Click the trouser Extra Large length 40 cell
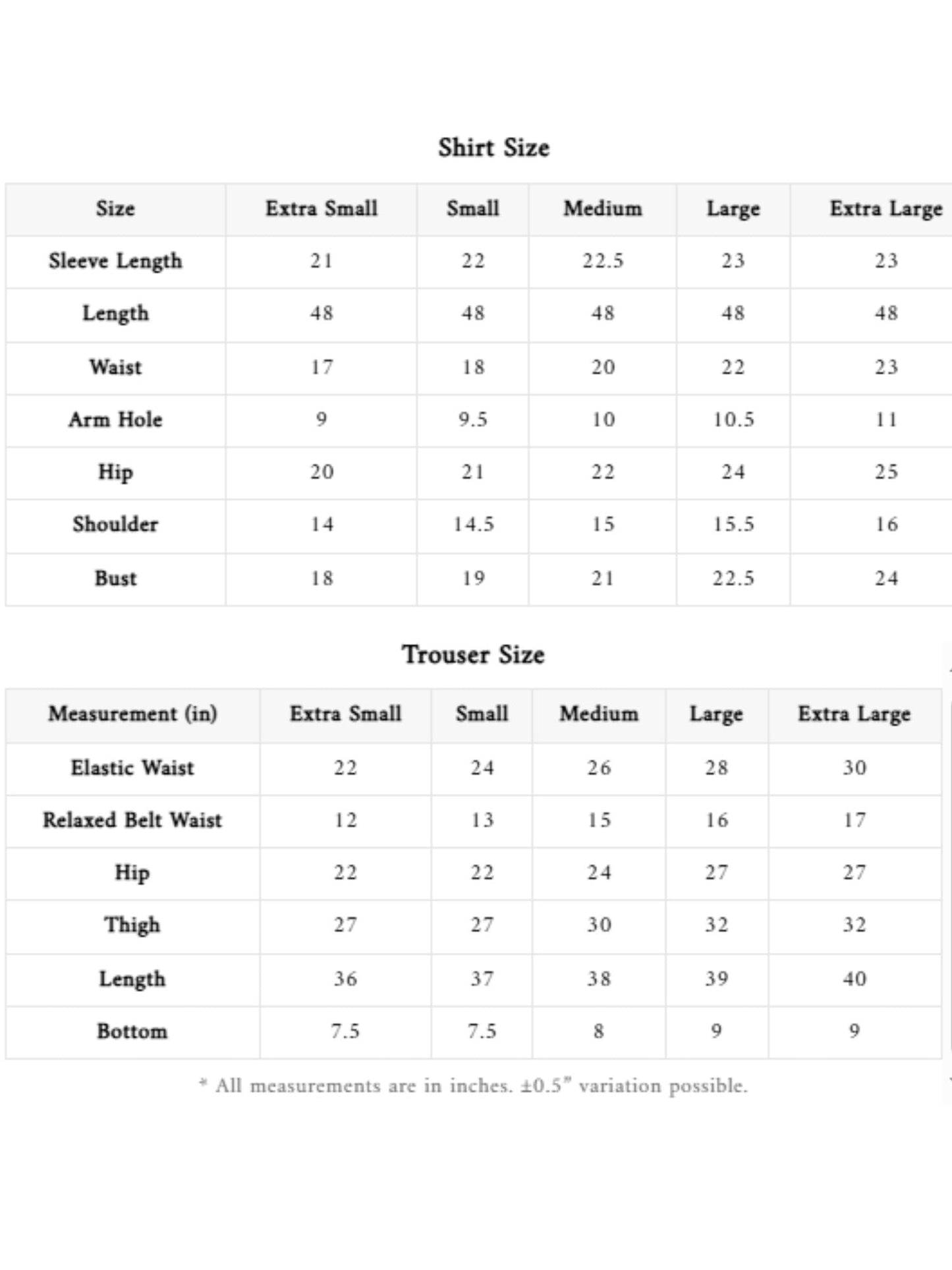 tap(854, 979)
